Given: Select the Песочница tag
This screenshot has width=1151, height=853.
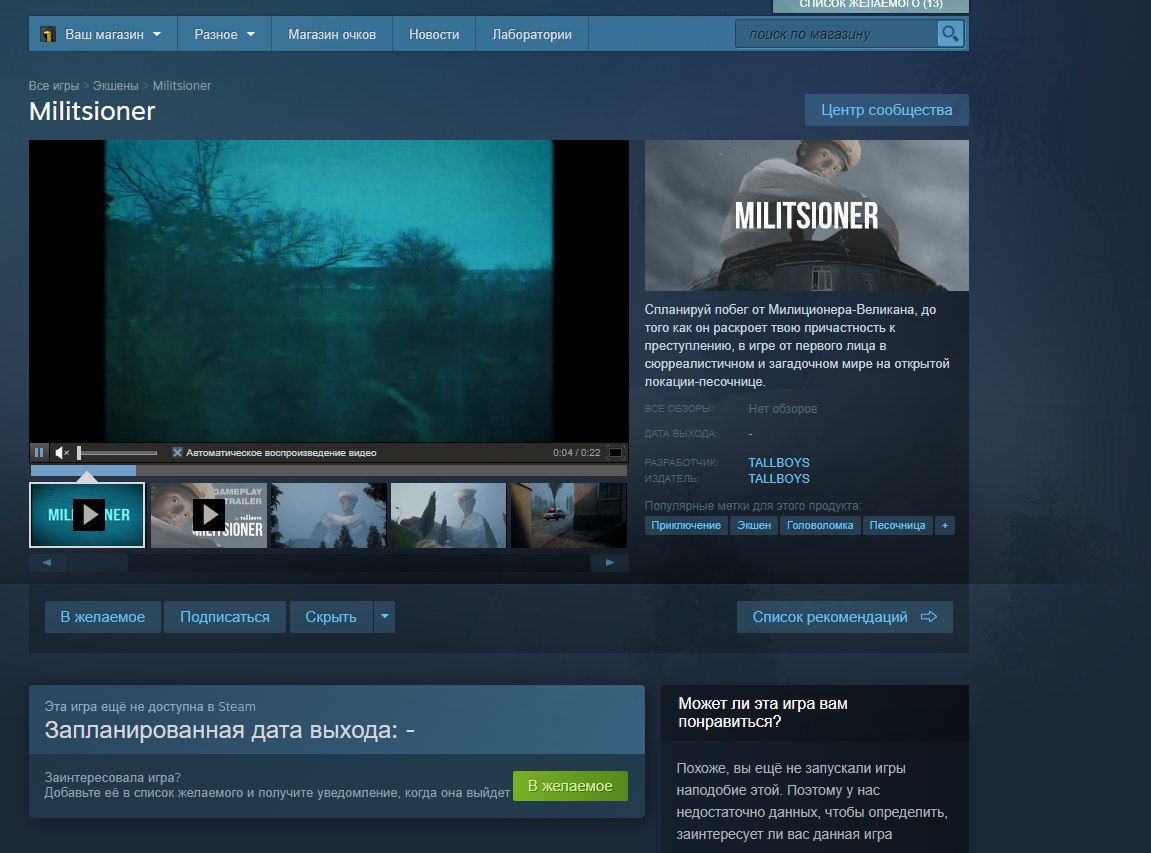Looking at the screenshot, I should point(897,525).
